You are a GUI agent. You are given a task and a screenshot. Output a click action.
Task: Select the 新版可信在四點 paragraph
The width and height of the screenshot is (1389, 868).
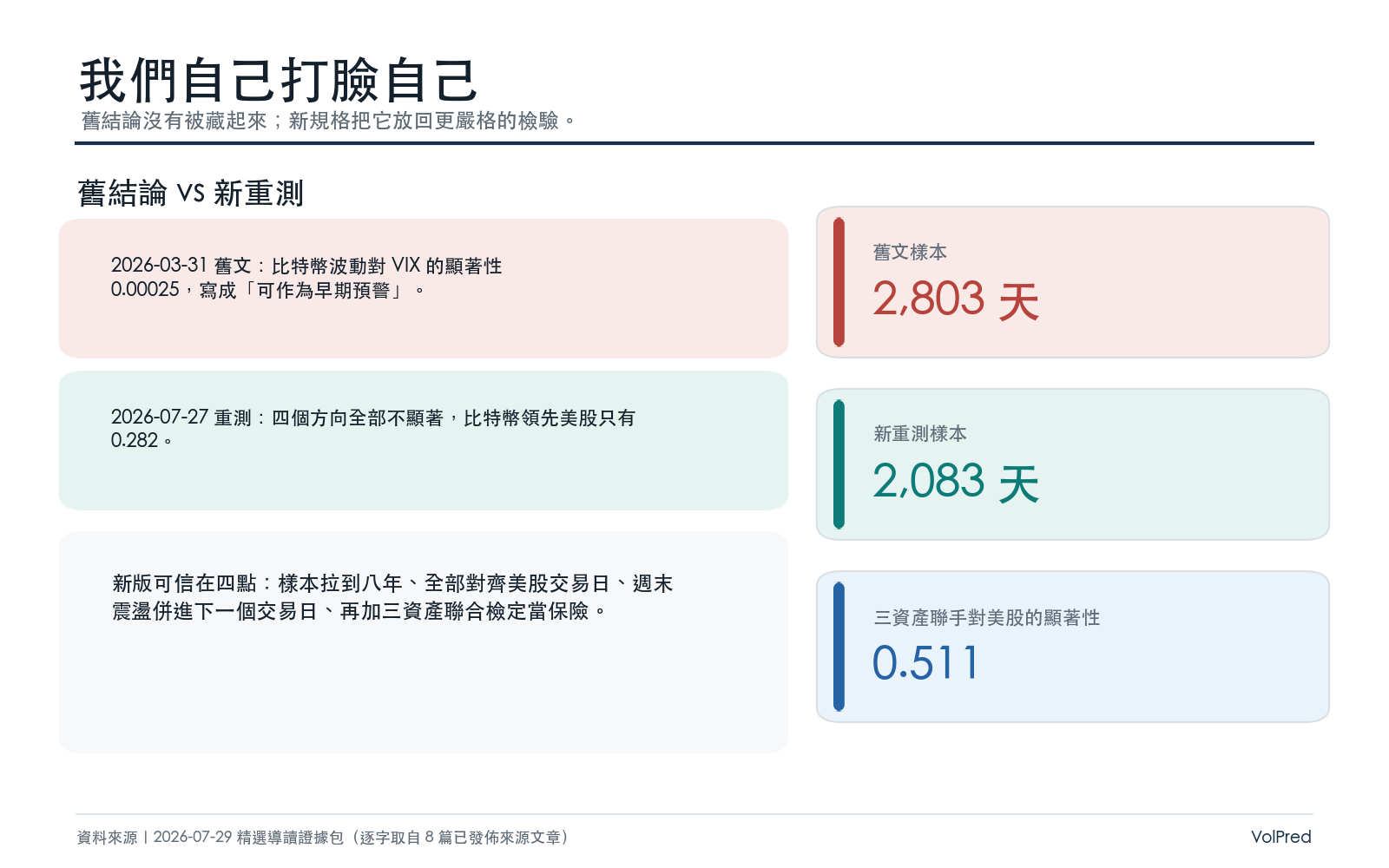392,597
